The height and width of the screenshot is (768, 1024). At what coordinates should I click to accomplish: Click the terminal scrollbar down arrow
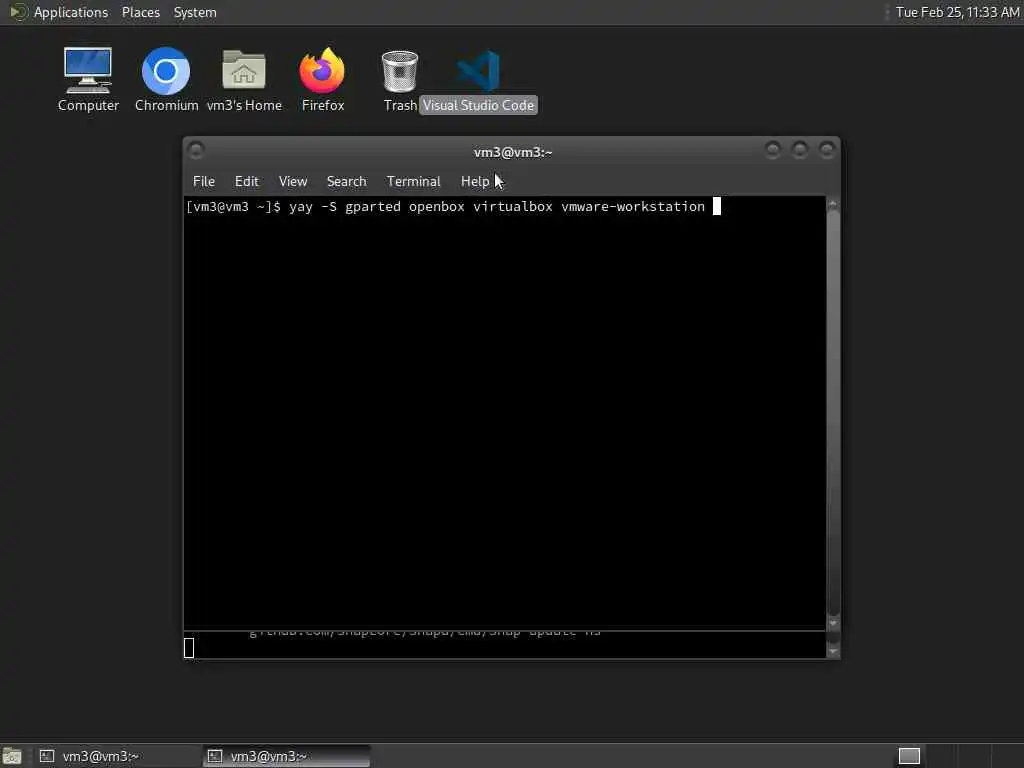(833, 623)
